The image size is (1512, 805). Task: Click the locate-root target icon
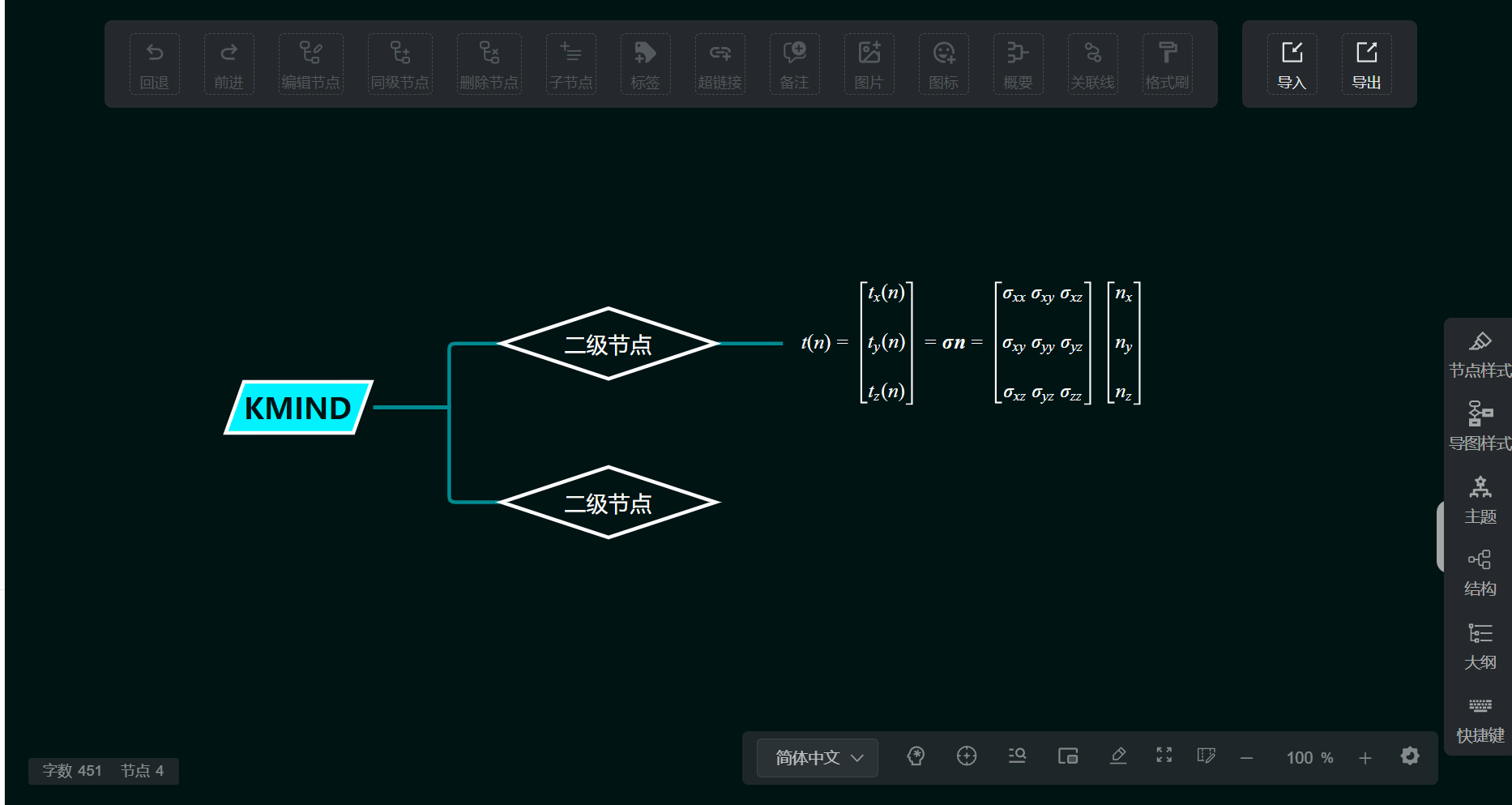[967, 756]
